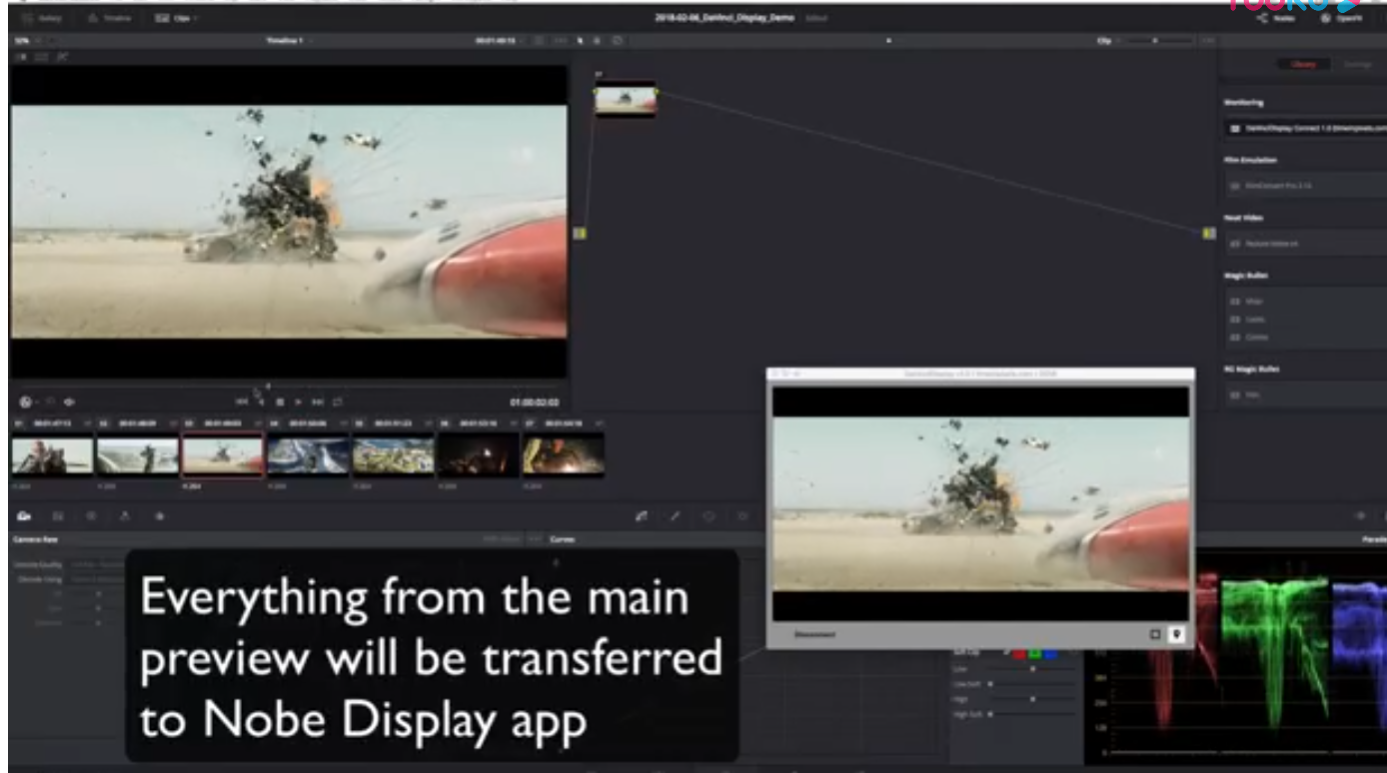This screenshot has height=773, width=1387.
Task: Click node graph output connector
Action: coord(1209,233)
